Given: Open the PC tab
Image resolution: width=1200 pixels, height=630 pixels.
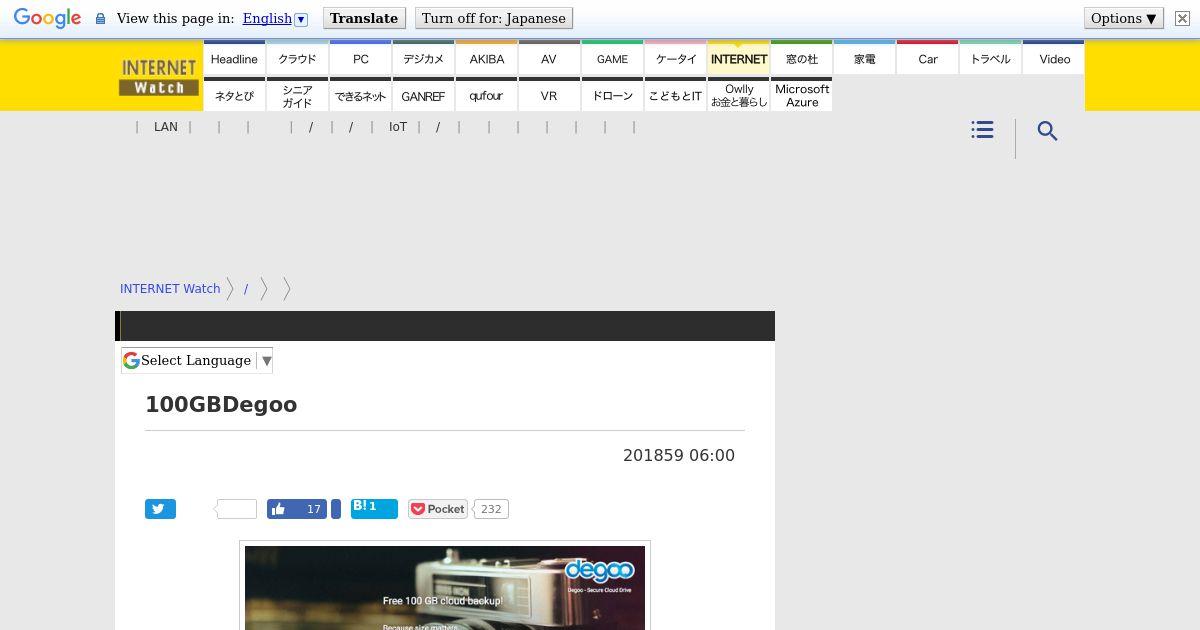Looking at the screenshot, I should click(x=360, y=58).
